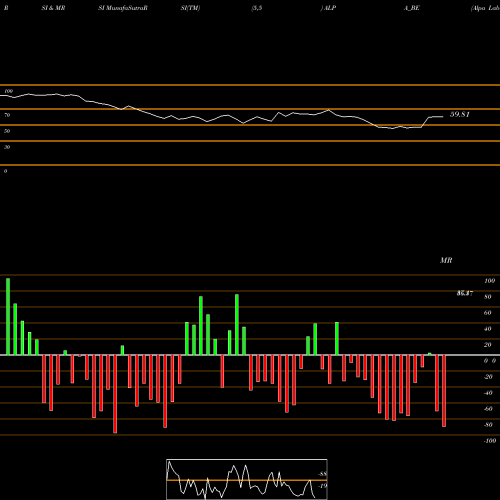Viewport: 500px width, 500px height.
Task: Click the 70 level label on RSI axis
Action: coord(7,115)
